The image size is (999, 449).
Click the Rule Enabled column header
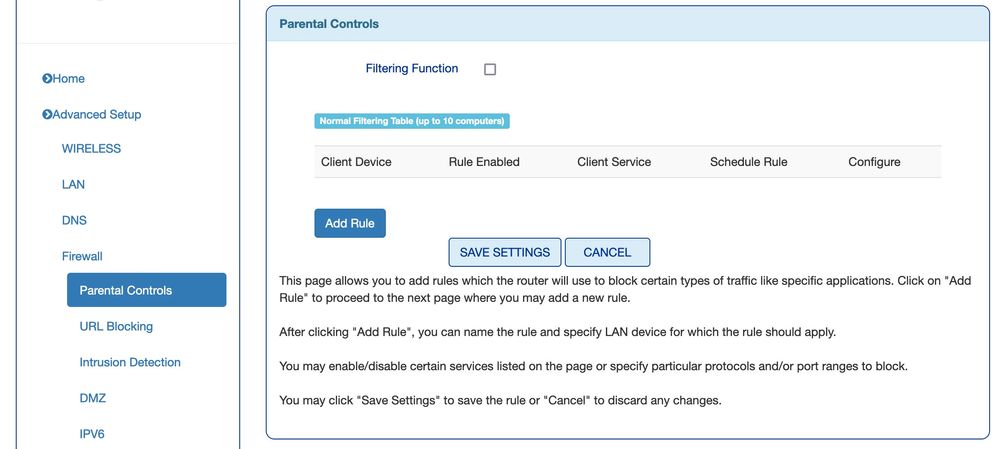click(x=484, y=162)
